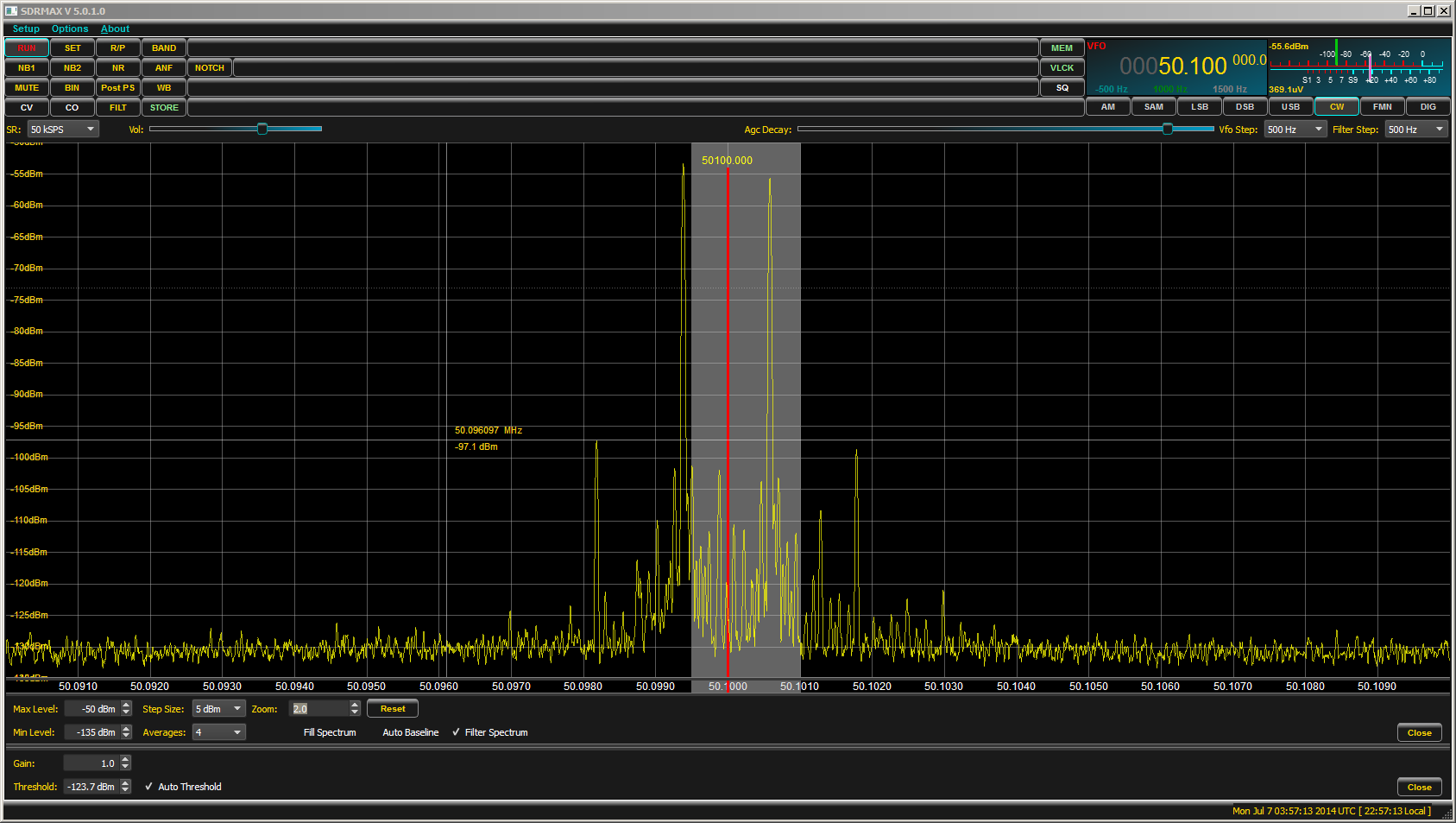Screen dimensions: 1456x823
Task: Enable the NR noise reduction button
Action: (x=118, y=68)
